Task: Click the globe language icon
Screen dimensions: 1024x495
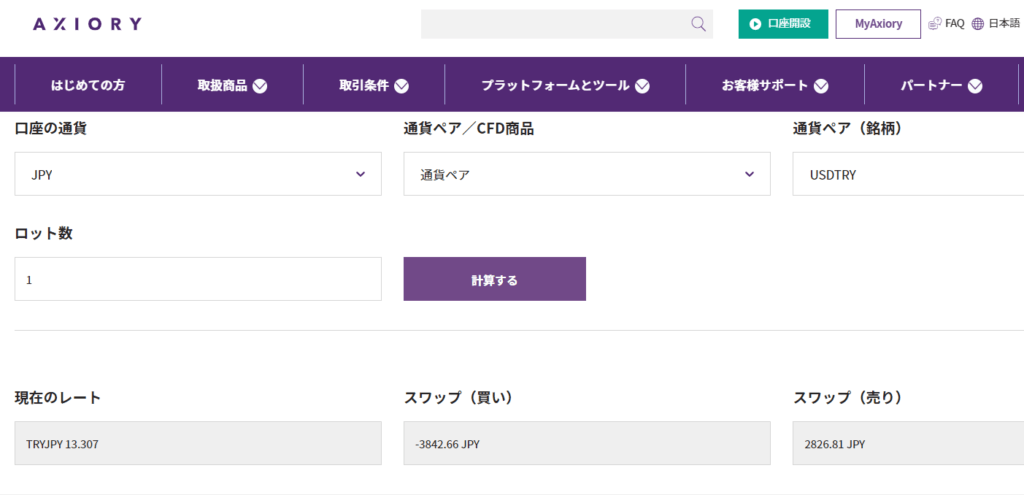Action: click(x=978, y=24)
